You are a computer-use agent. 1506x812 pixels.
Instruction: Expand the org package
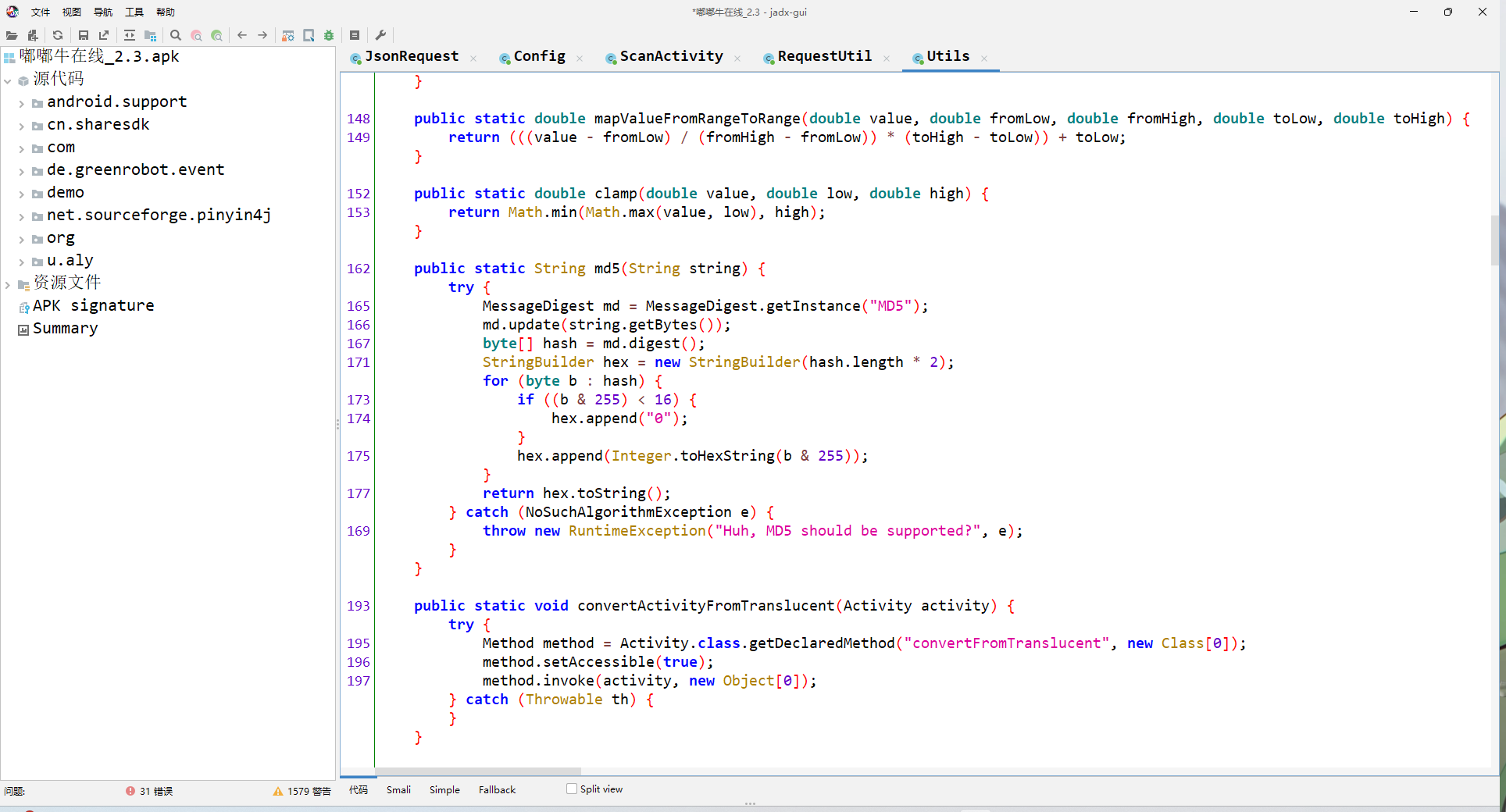point(22,239)
